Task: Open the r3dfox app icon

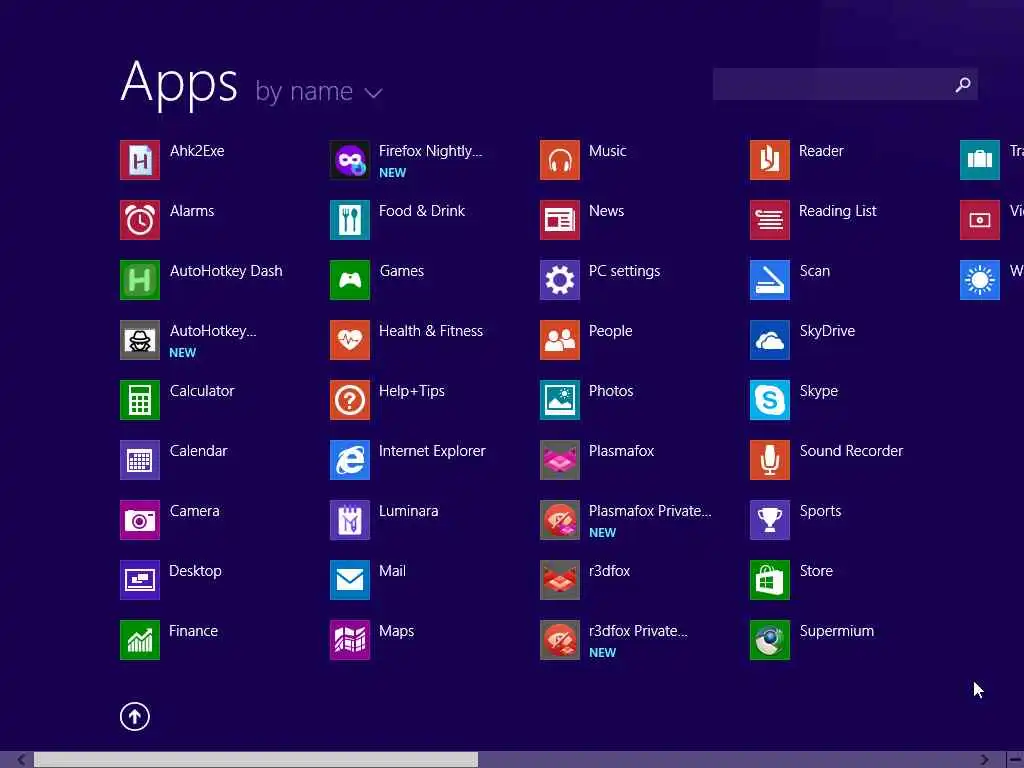Action: pos(560,580)
